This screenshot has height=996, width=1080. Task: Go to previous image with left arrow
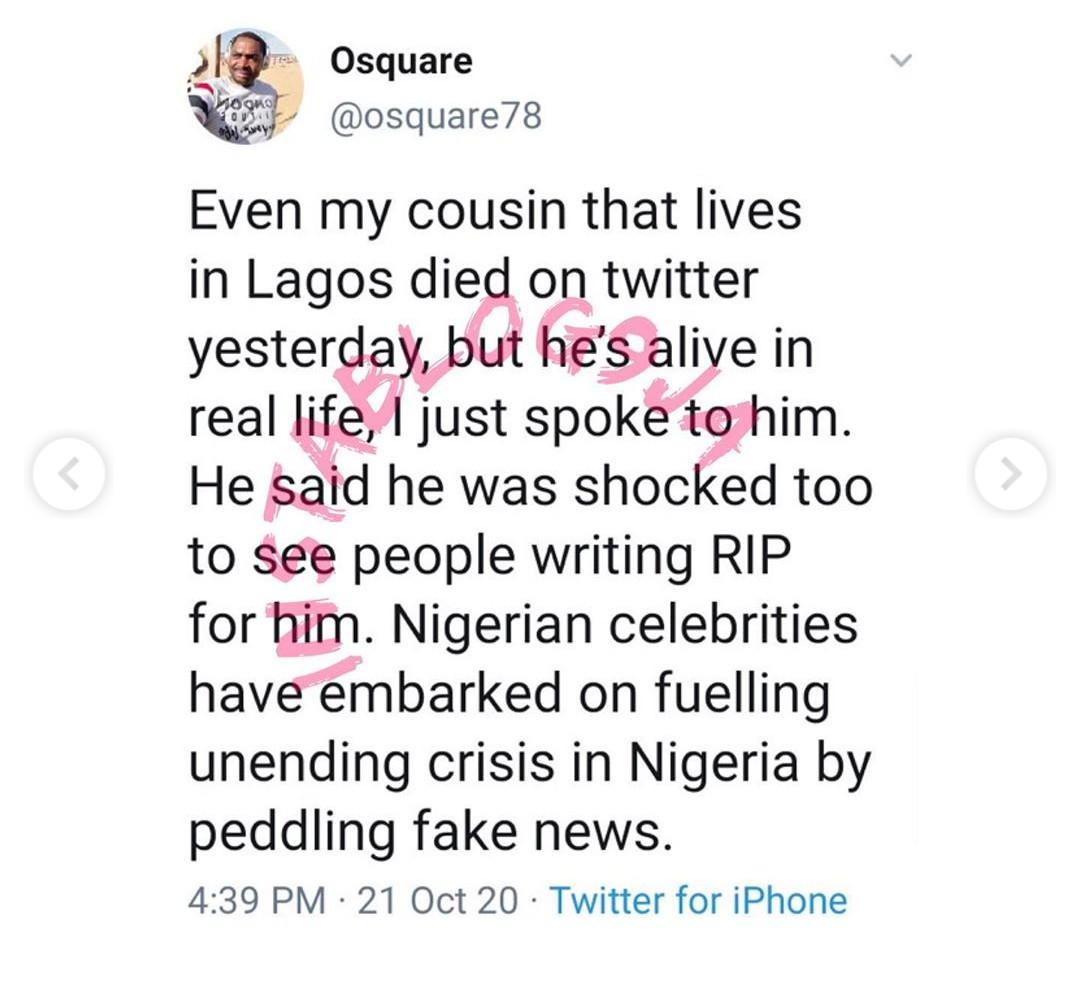click(69, 473)
